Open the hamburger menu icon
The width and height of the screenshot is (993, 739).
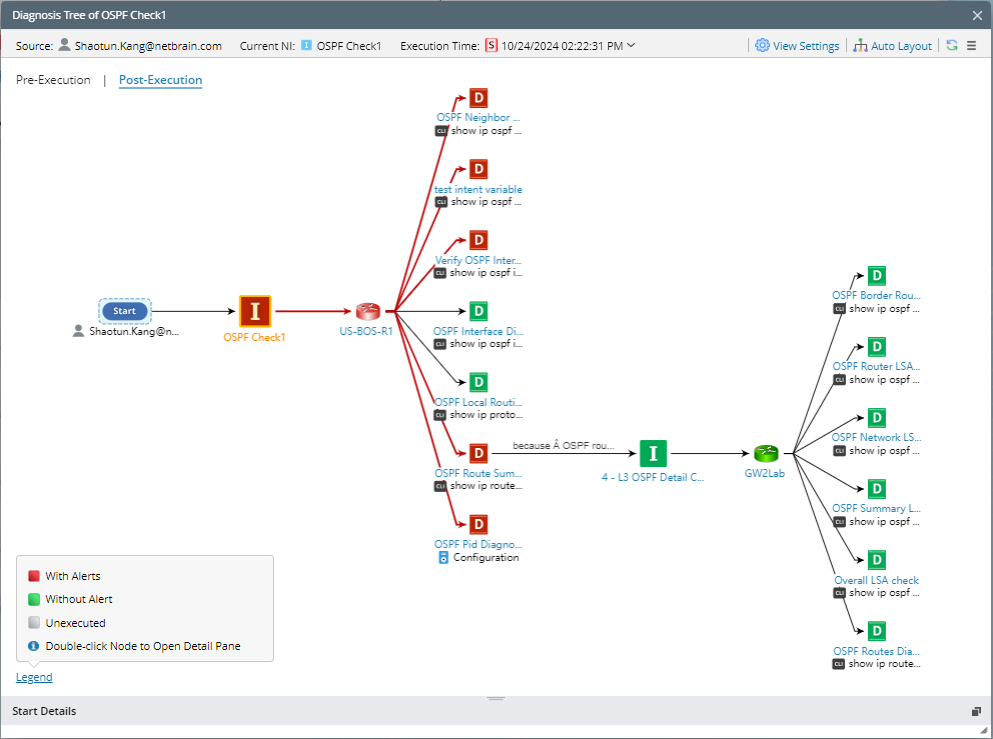coord(971,46)
